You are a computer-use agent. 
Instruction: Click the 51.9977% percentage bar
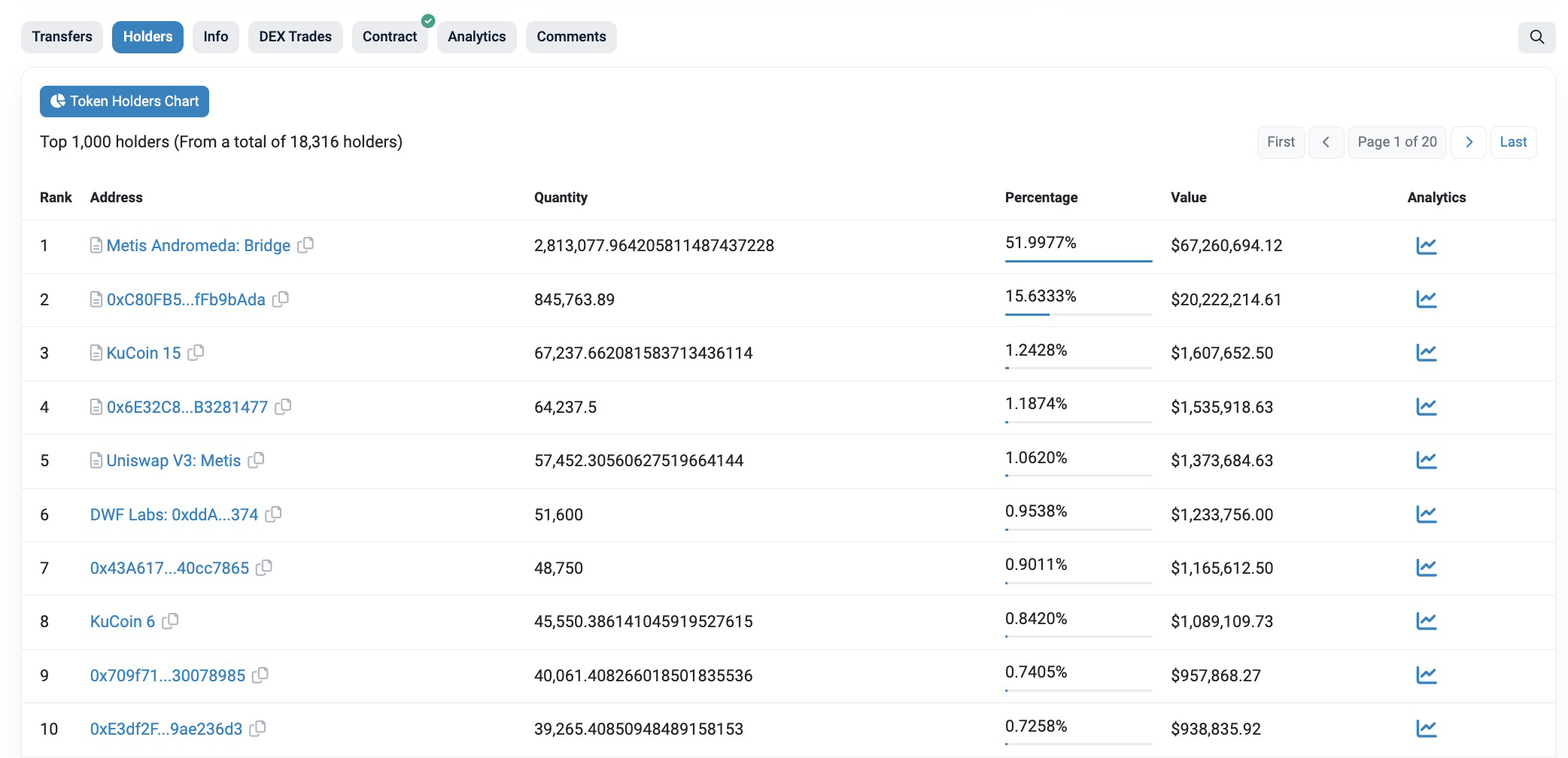pyautogui.click(x=1077, y=260)
